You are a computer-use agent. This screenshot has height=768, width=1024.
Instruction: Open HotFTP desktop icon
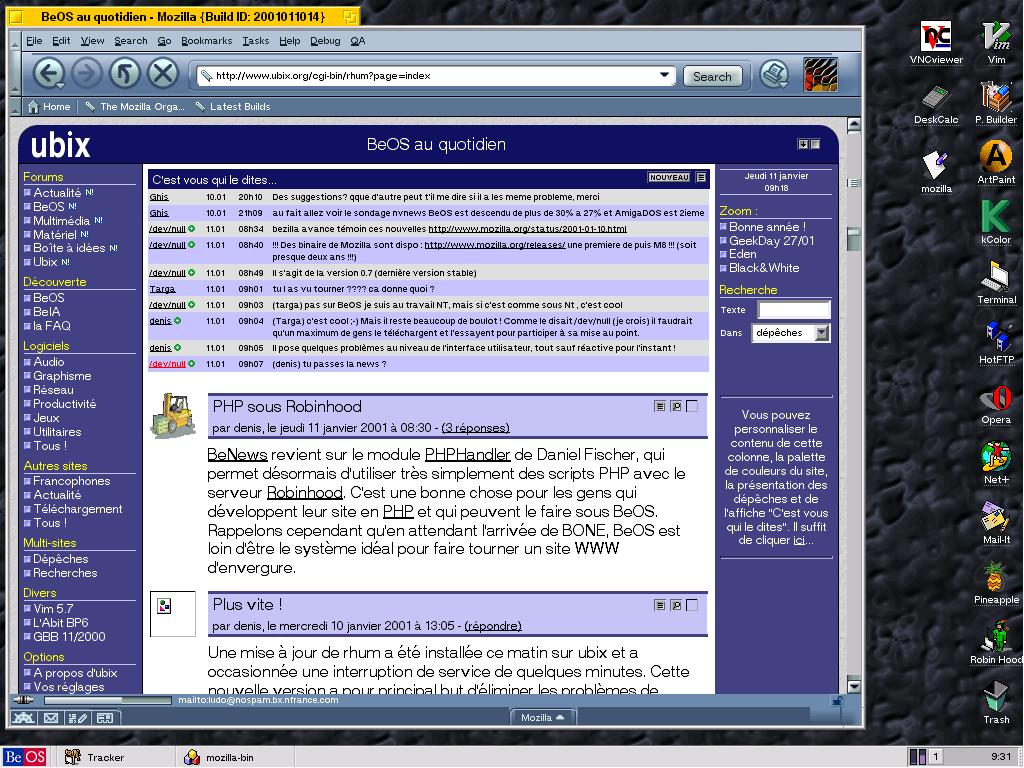point(996,343)
